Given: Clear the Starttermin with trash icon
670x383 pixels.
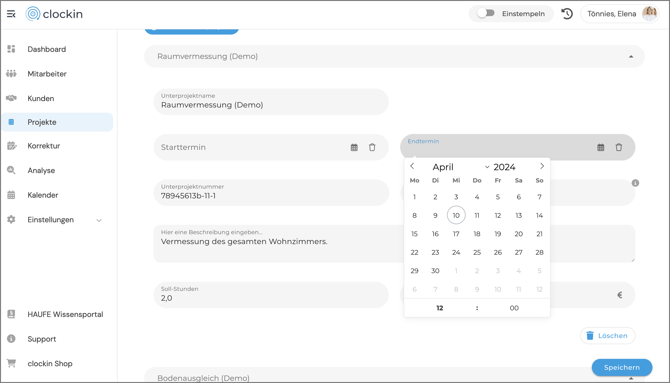Looking at the screenshot, I should point(372,147).
